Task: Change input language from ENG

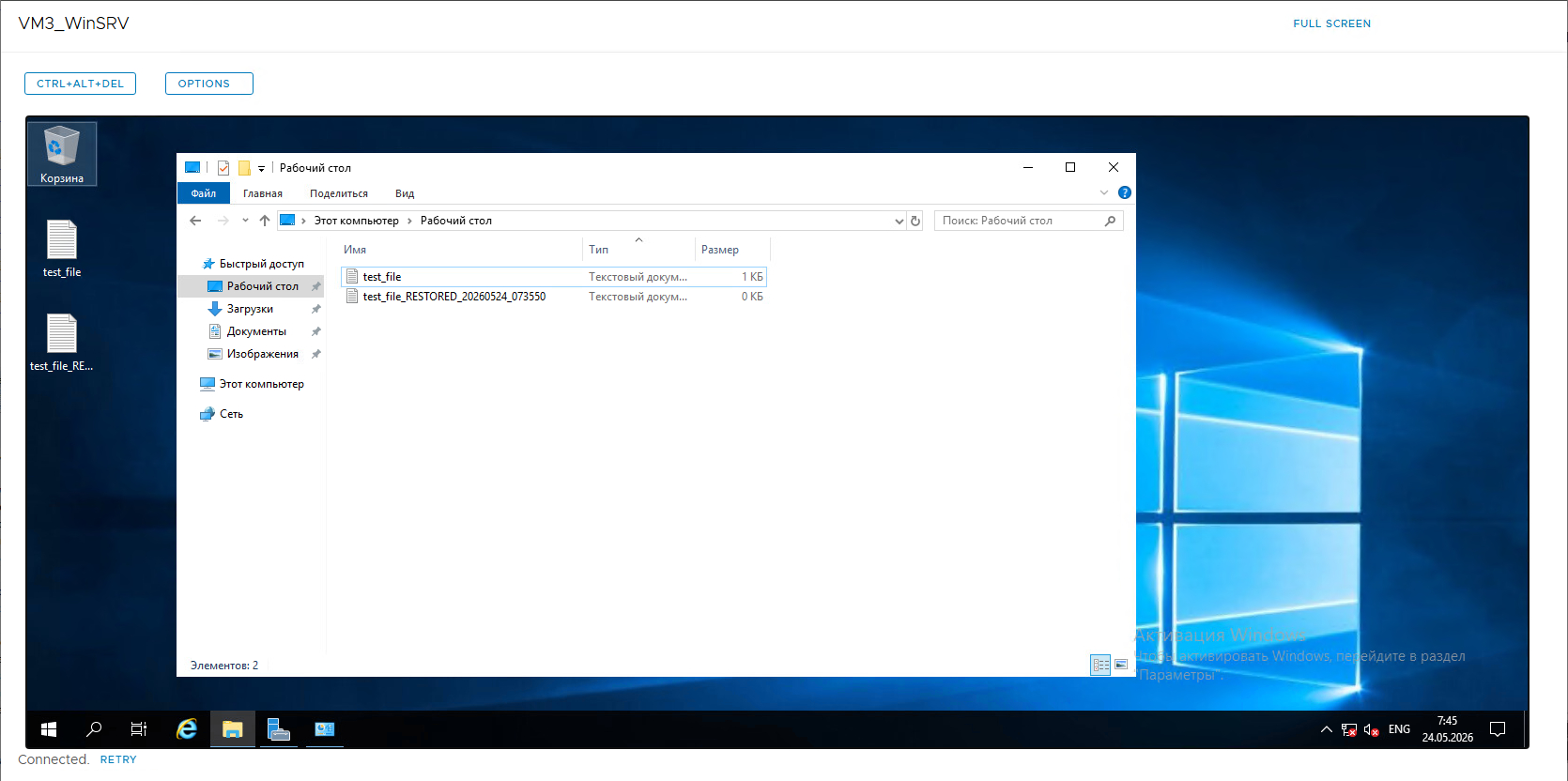Action: tap(1399, 729)
